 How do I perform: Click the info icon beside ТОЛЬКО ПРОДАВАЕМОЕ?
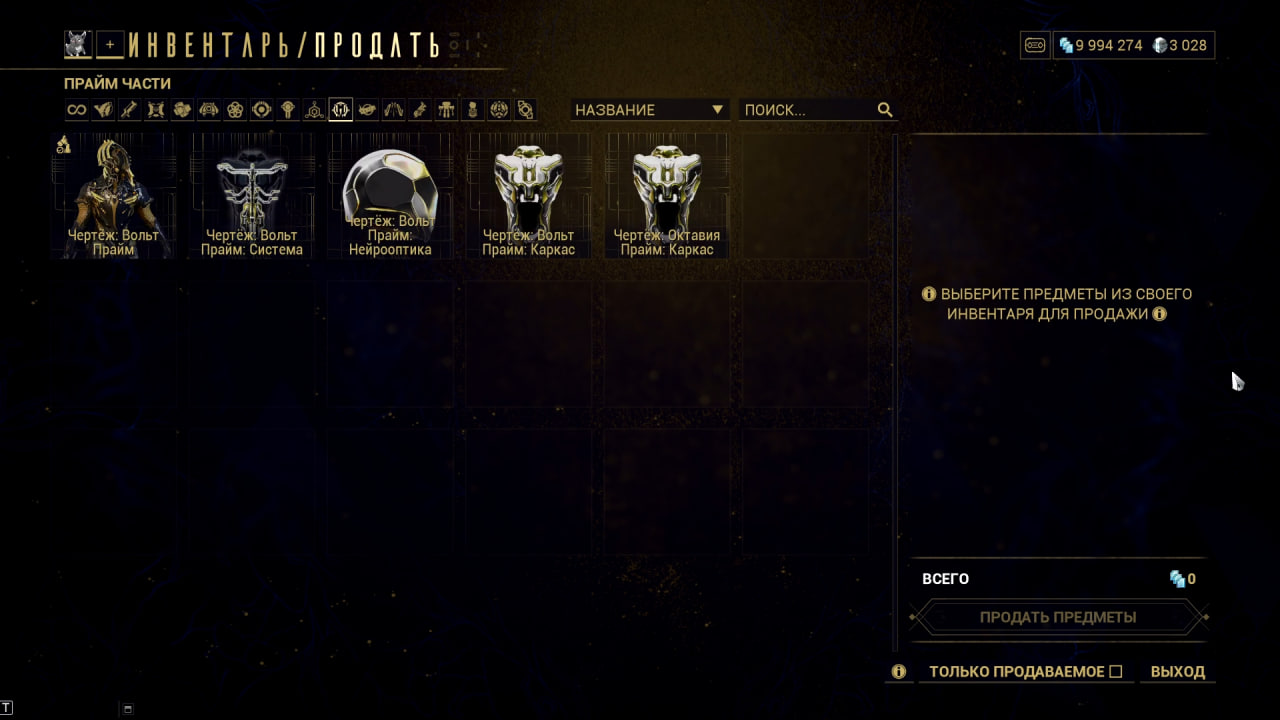(x=899, y=672)
